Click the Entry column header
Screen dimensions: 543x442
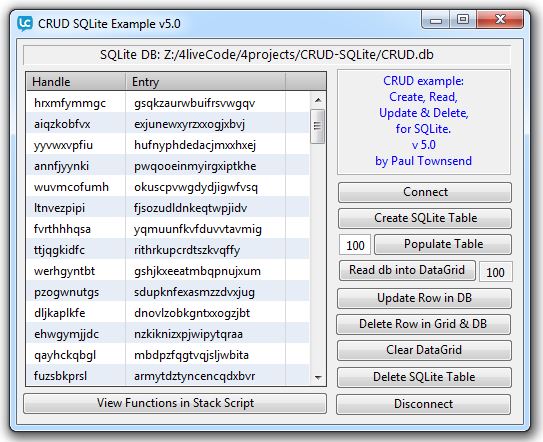coord(205,82)
